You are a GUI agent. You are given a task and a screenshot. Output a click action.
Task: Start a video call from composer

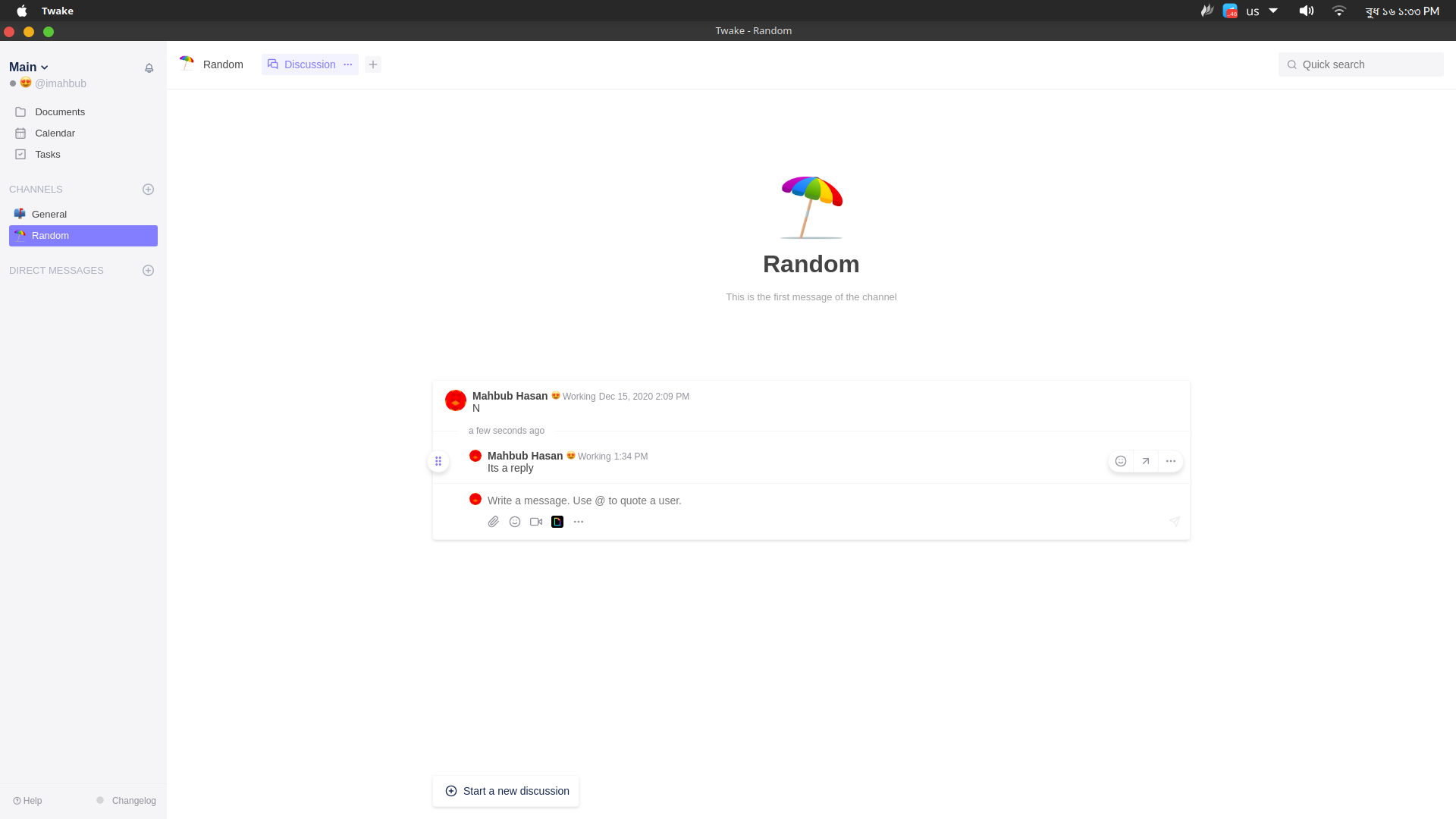(536, 522)
